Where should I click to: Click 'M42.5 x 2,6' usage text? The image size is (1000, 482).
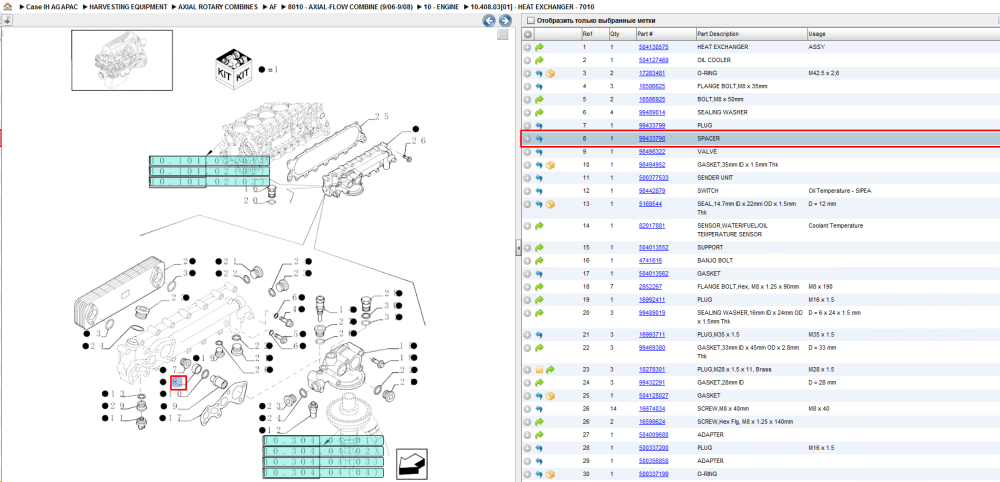(x=823, y=73)
